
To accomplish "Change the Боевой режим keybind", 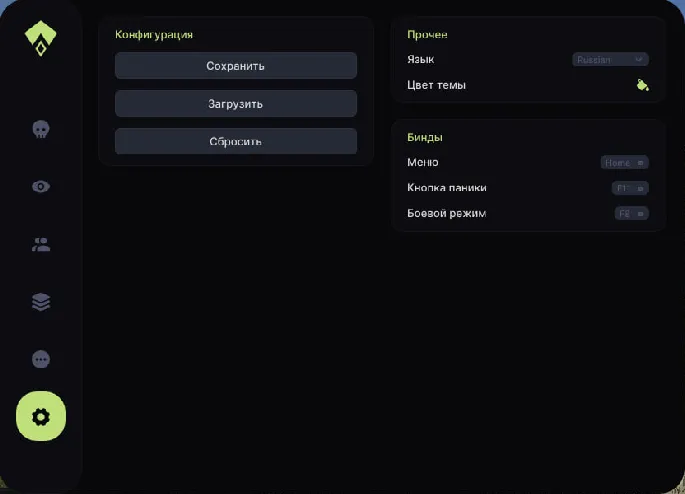I will [x=631, y=213].
